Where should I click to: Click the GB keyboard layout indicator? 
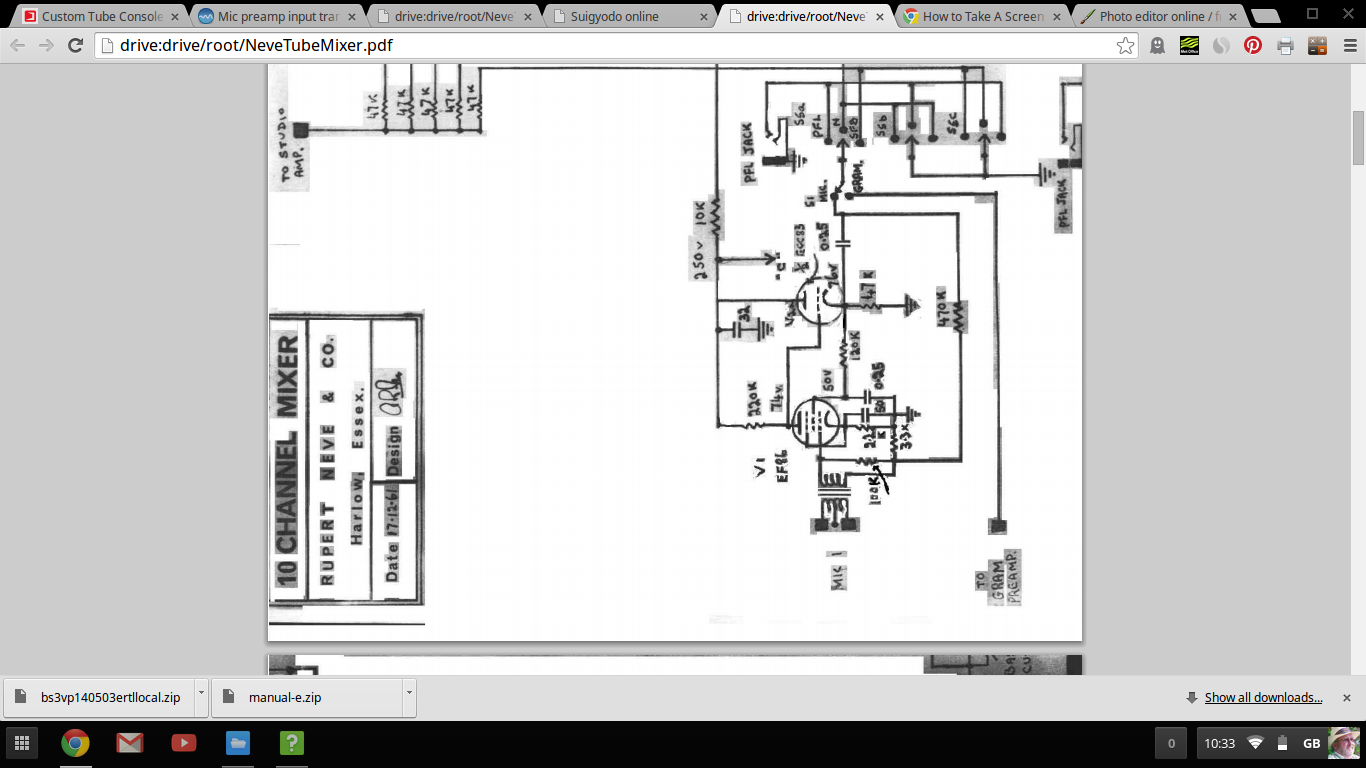point(1311,744)
